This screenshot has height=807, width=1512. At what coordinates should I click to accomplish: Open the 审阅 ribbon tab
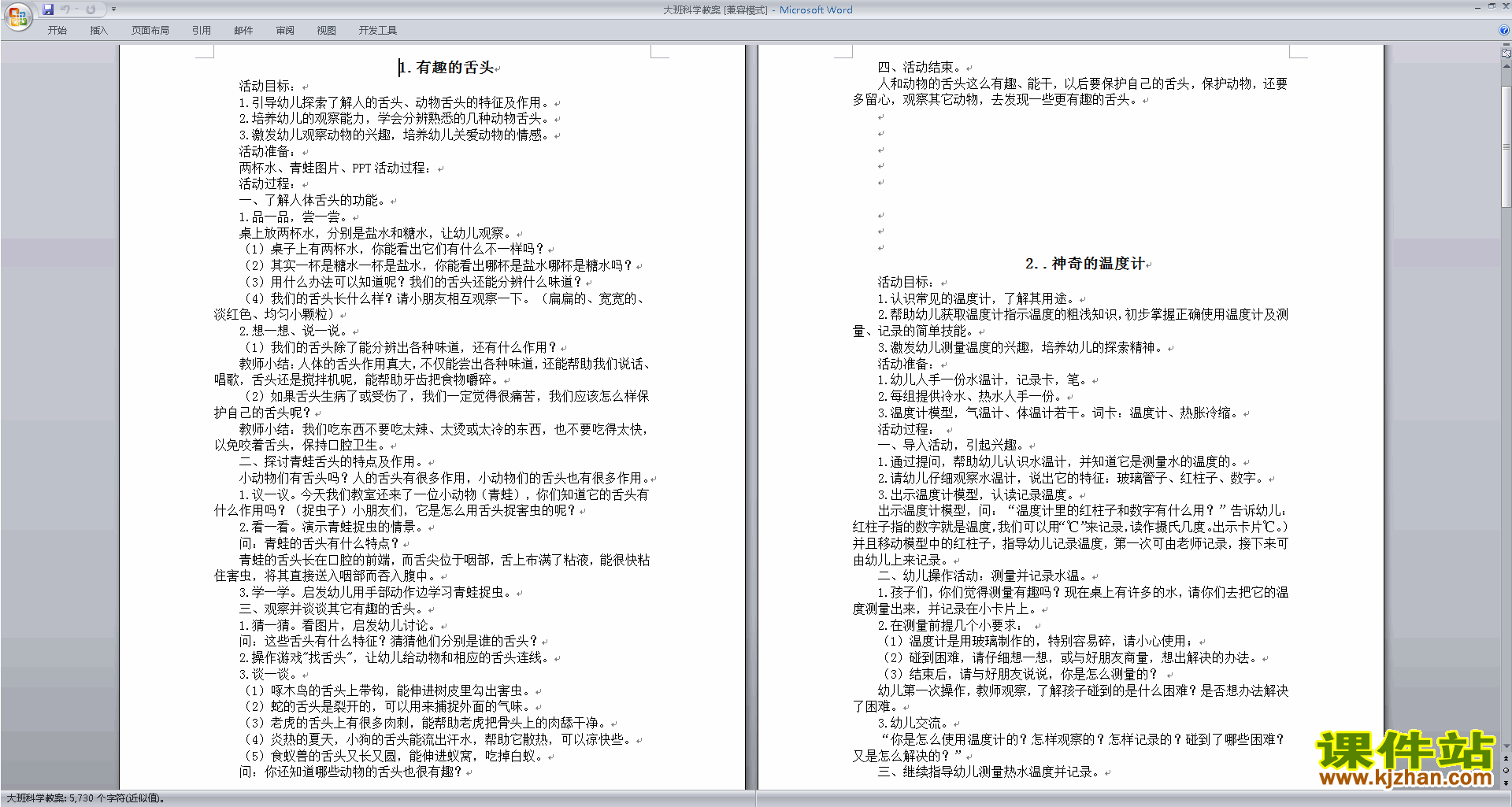[285, 31]
